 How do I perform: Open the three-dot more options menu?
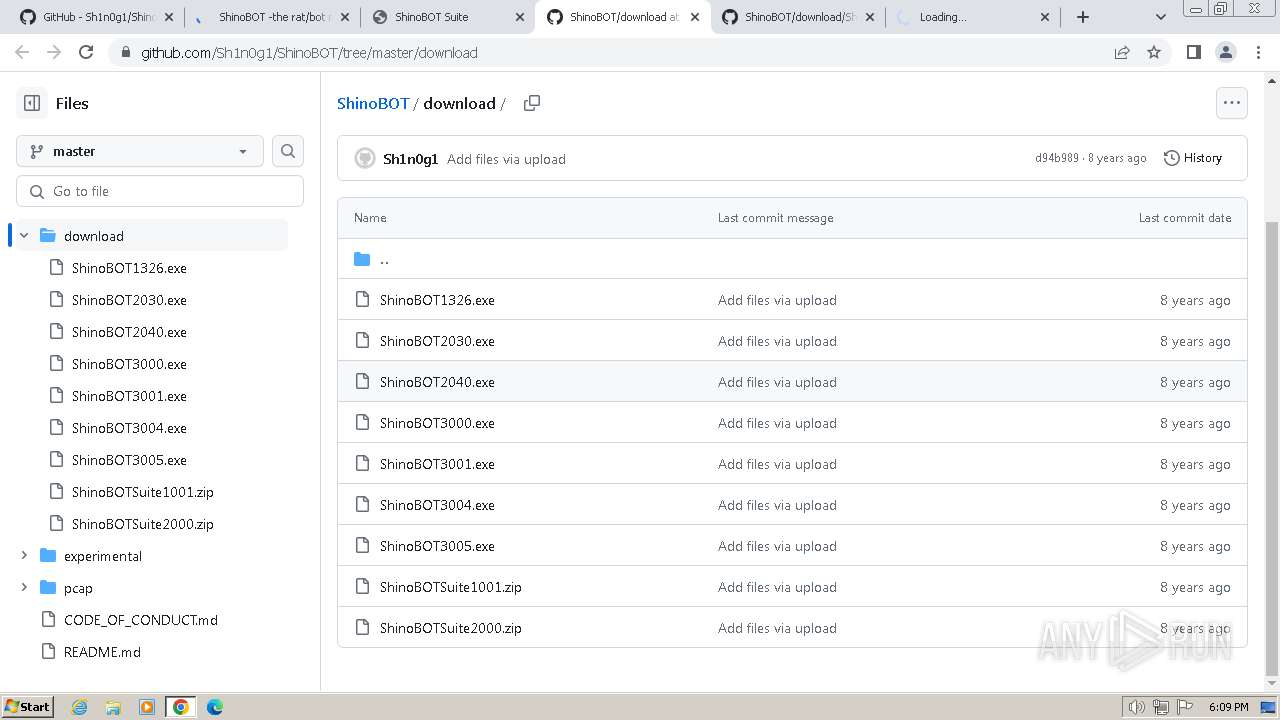(1231, 103)
